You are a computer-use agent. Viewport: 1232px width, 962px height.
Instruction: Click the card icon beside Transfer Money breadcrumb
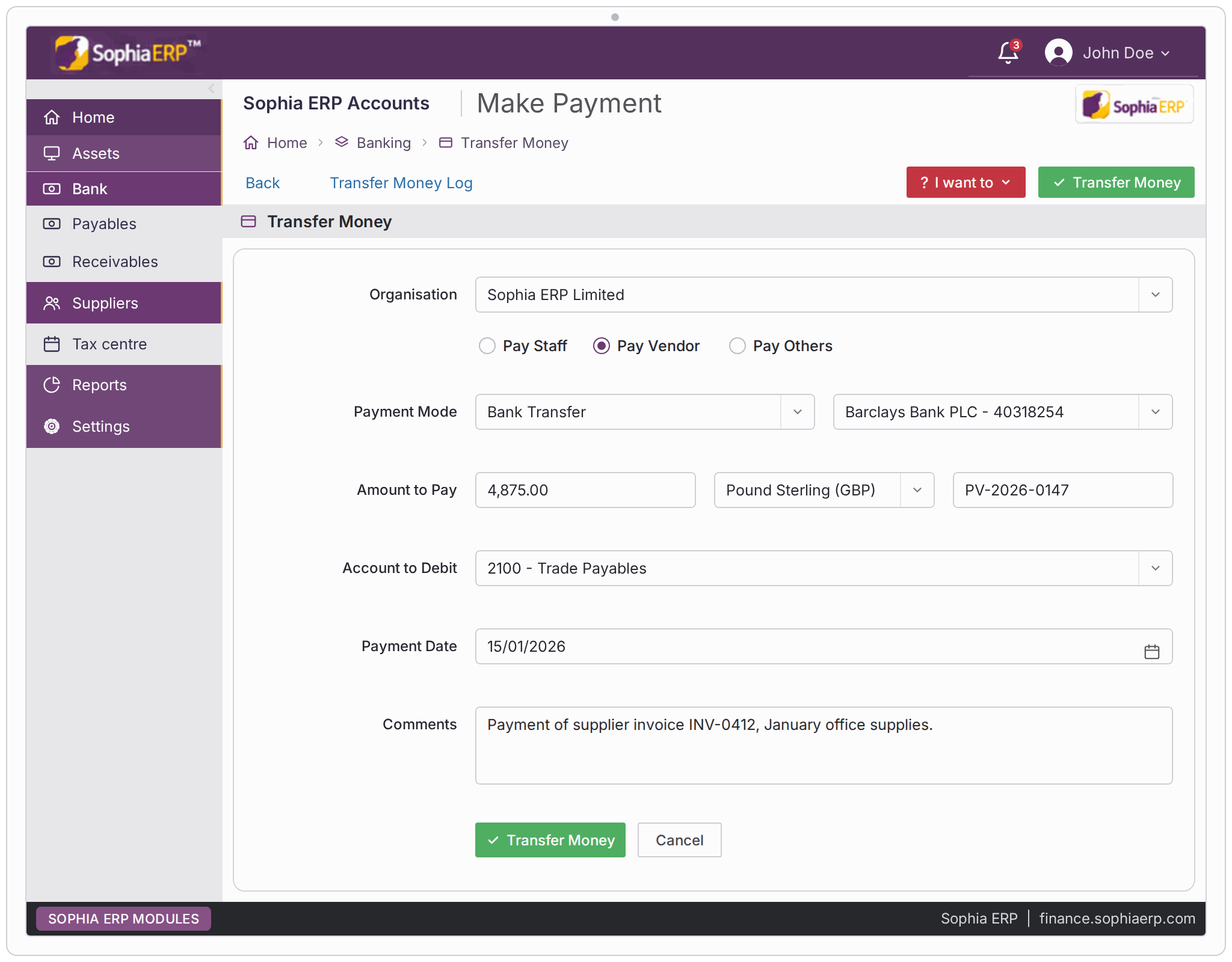[446, 142]
